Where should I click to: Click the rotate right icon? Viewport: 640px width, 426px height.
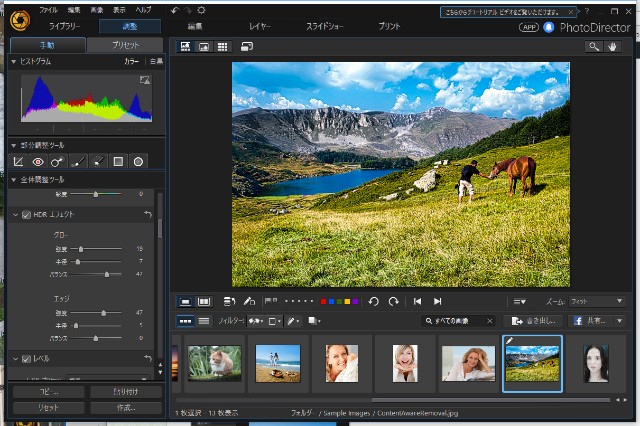point(393,301)
